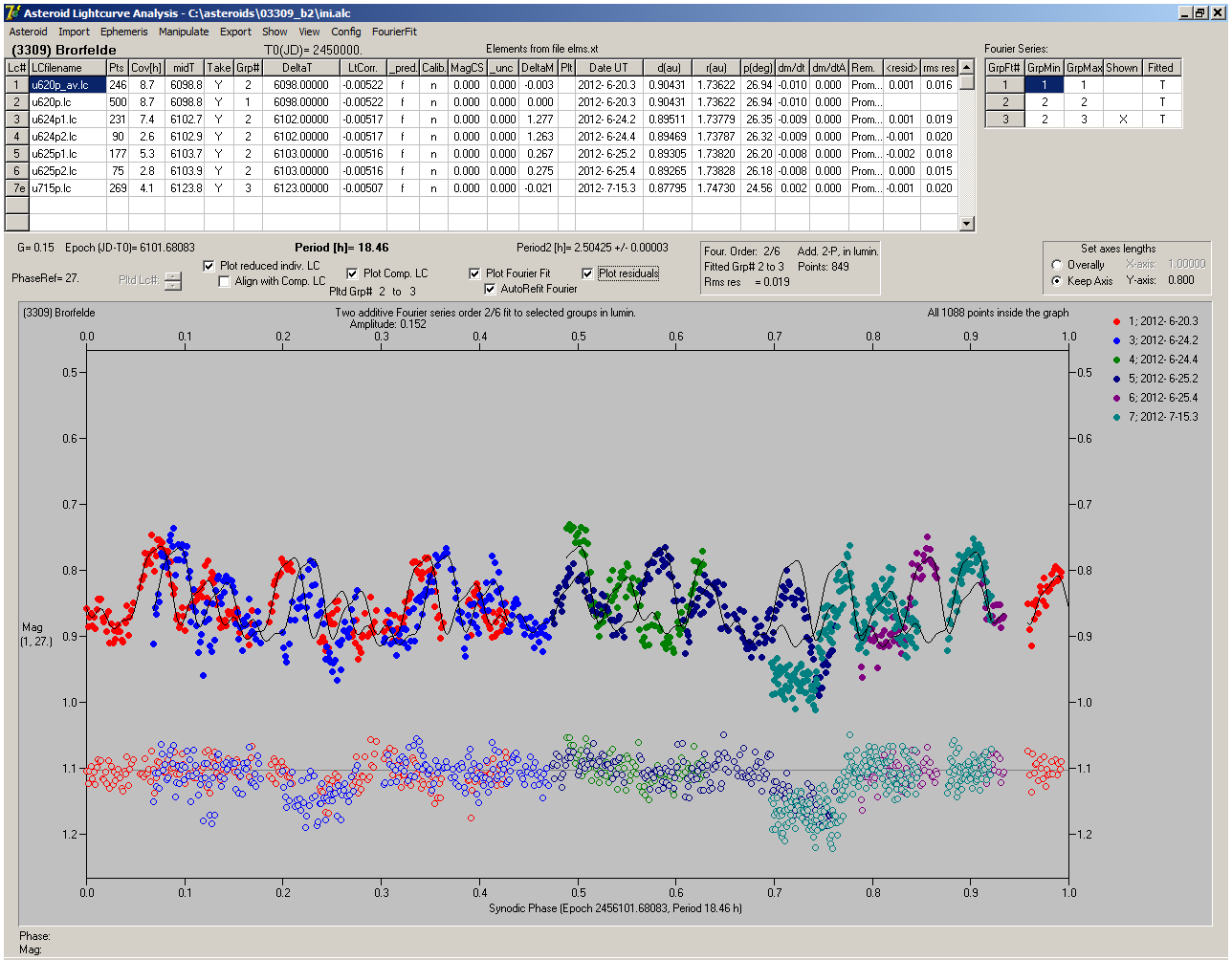Open the Import menu
The width and height of the screenshot is (1232, 960).
coord(74,32)
